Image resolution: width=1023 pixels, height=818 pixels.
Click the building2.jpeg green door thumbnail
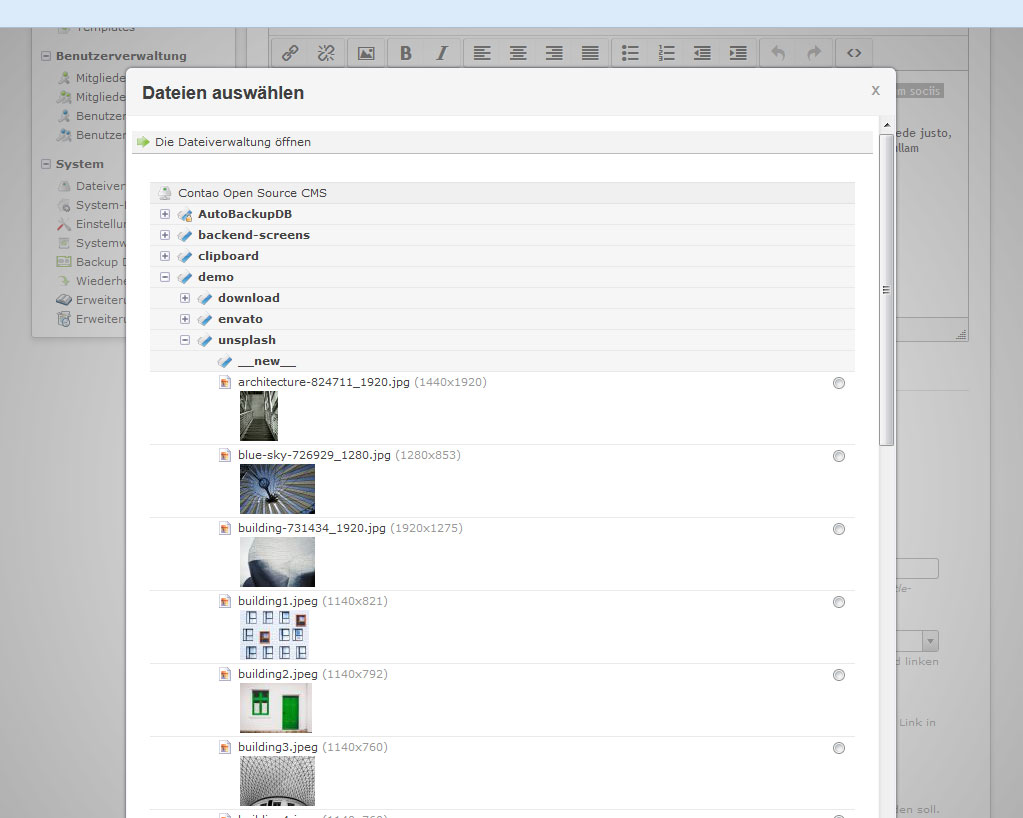[276, 708]
